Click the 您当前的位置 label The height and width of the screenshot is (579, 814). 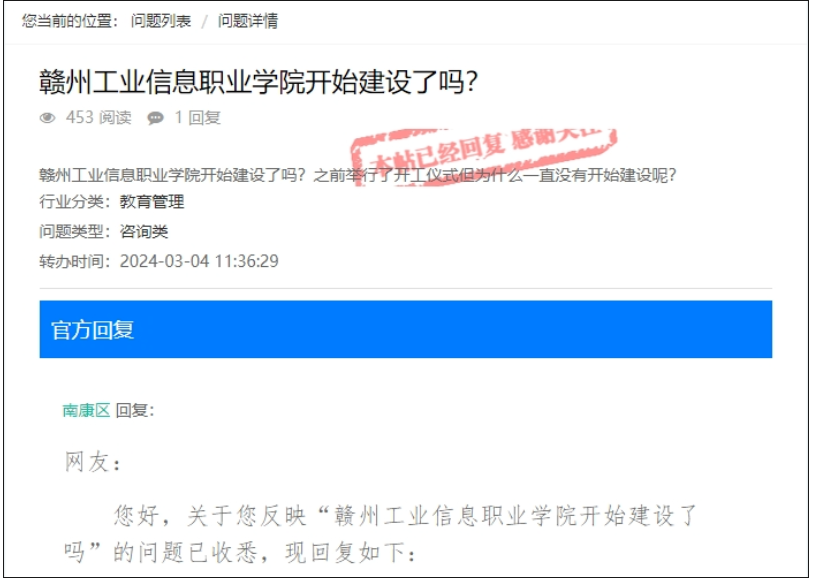pyautogui.click(x=70, y=21)
